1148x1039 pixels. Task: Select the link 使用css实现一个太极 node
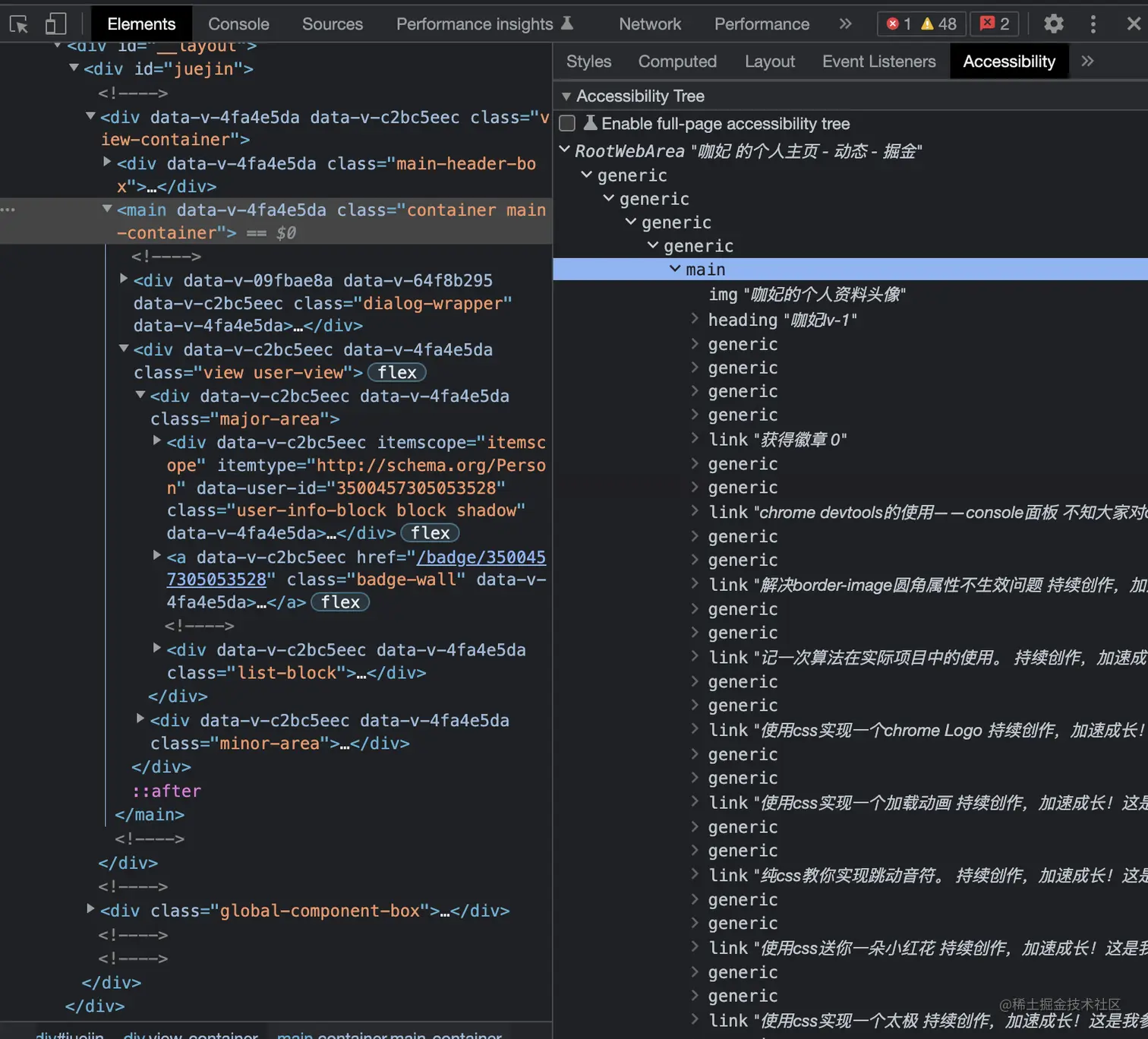coord(928,1021)
